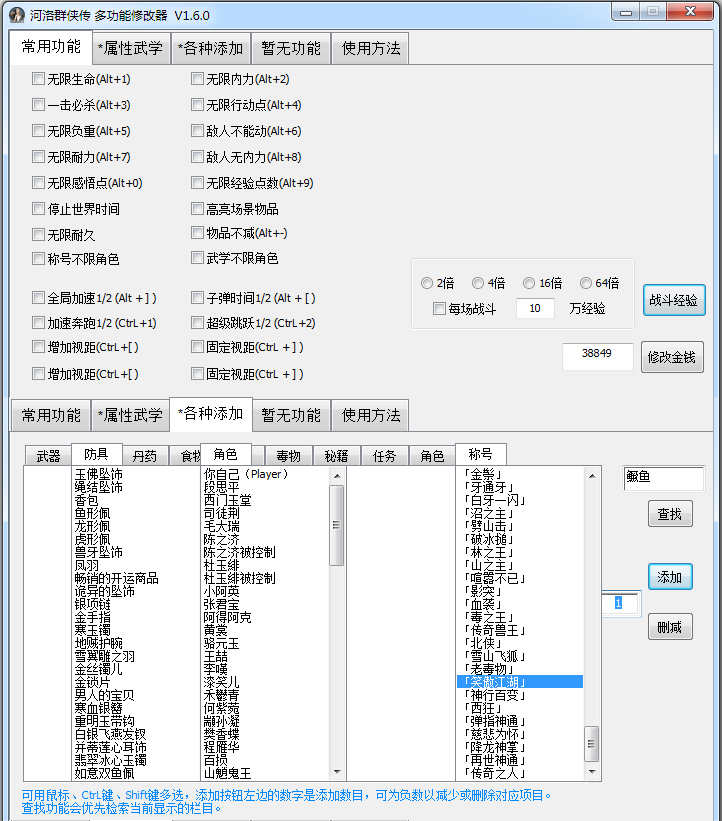Switch to the 毒物 sub-tab
This screenshot has height=821, width=722.
[x=288, y=456]
